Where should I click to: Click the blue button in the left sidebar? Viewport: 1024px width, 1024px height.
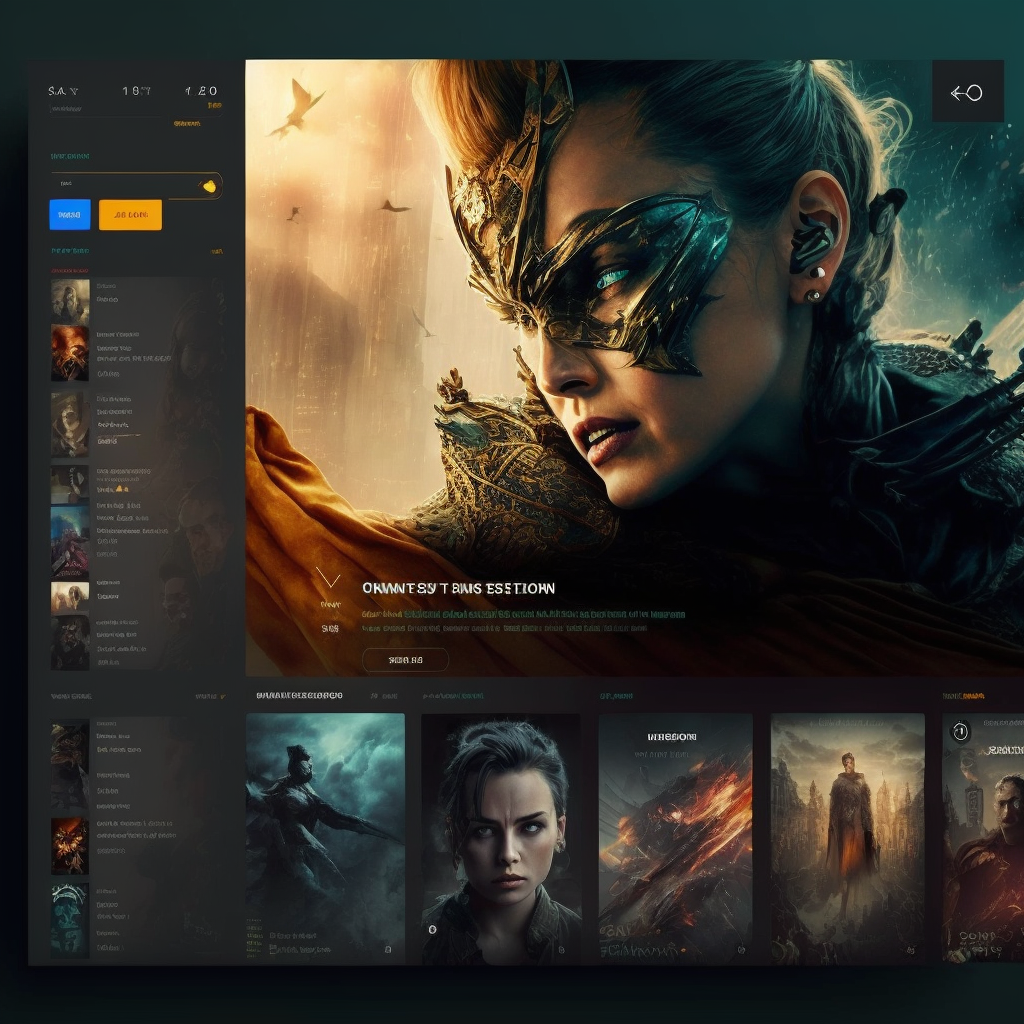70,214
